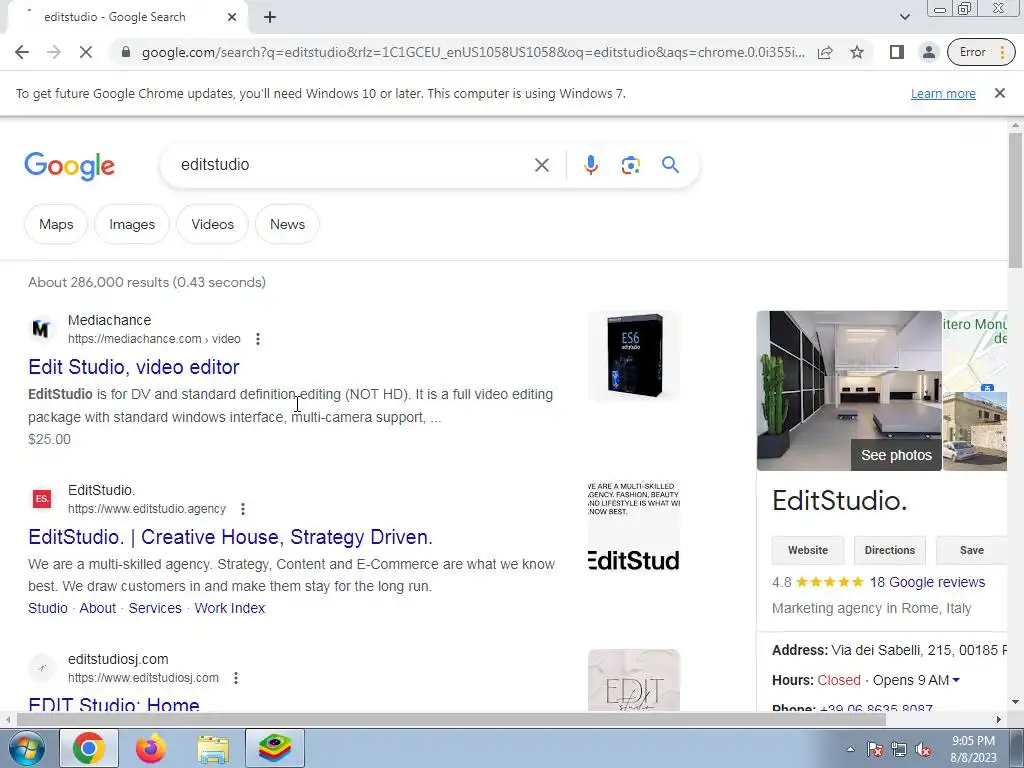Click the browser Back arrow
This screenshot has width=1024, height=768.
coord(22,52)
